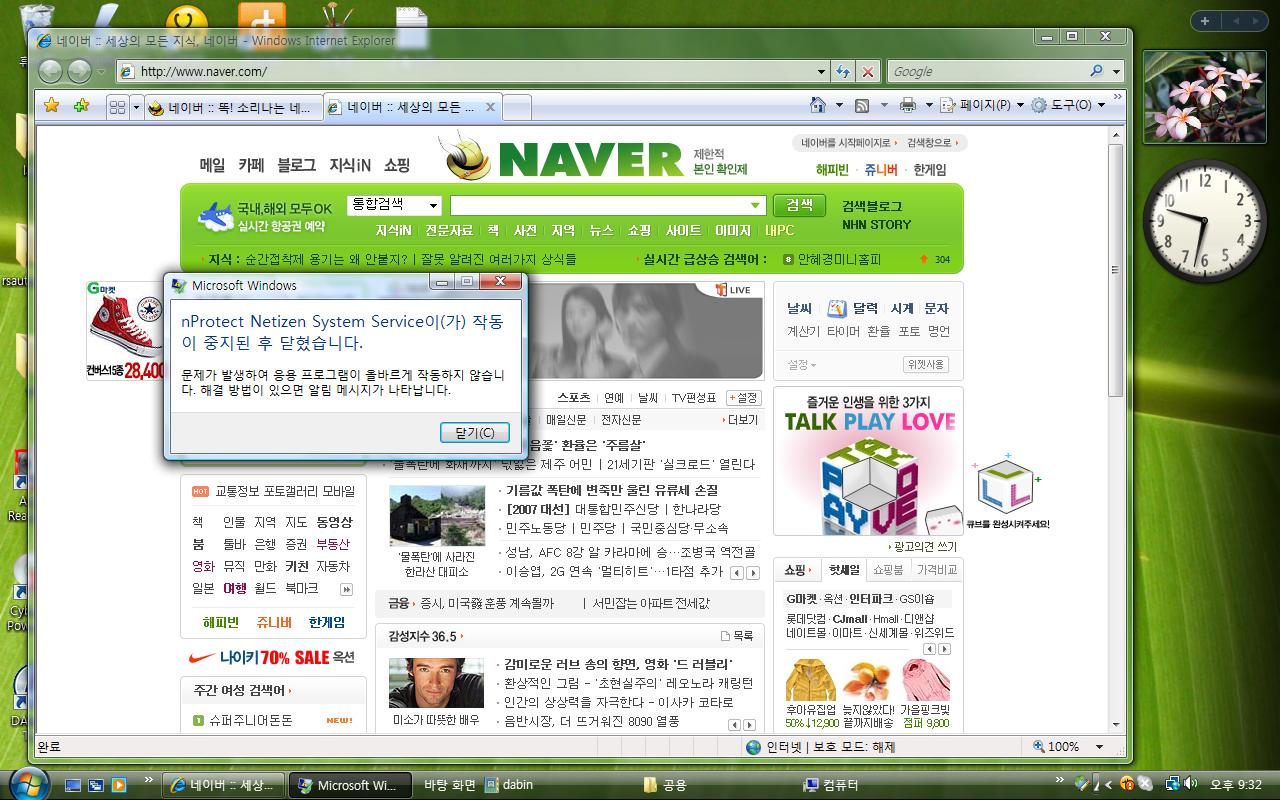This screenshot has height=800, width=1280.
Task: Open the 해피빈 link at top right
Action: tap(831, 170)
